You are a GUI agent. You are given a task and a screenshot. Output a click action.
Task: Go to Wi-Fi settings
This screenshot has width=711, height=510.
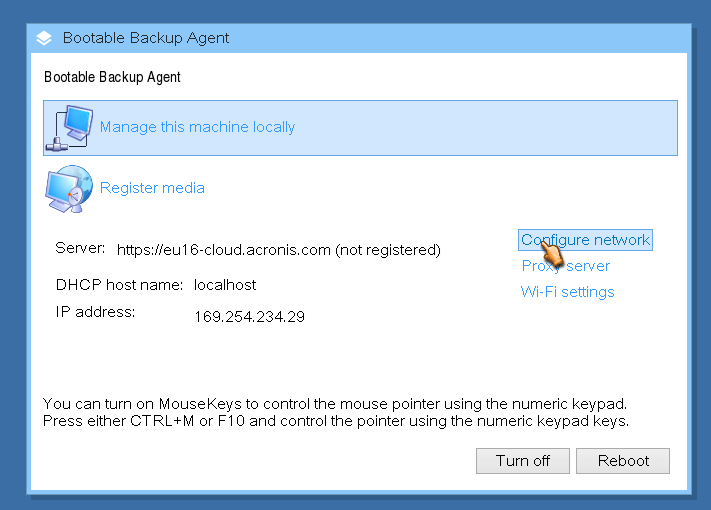(567, 292)
